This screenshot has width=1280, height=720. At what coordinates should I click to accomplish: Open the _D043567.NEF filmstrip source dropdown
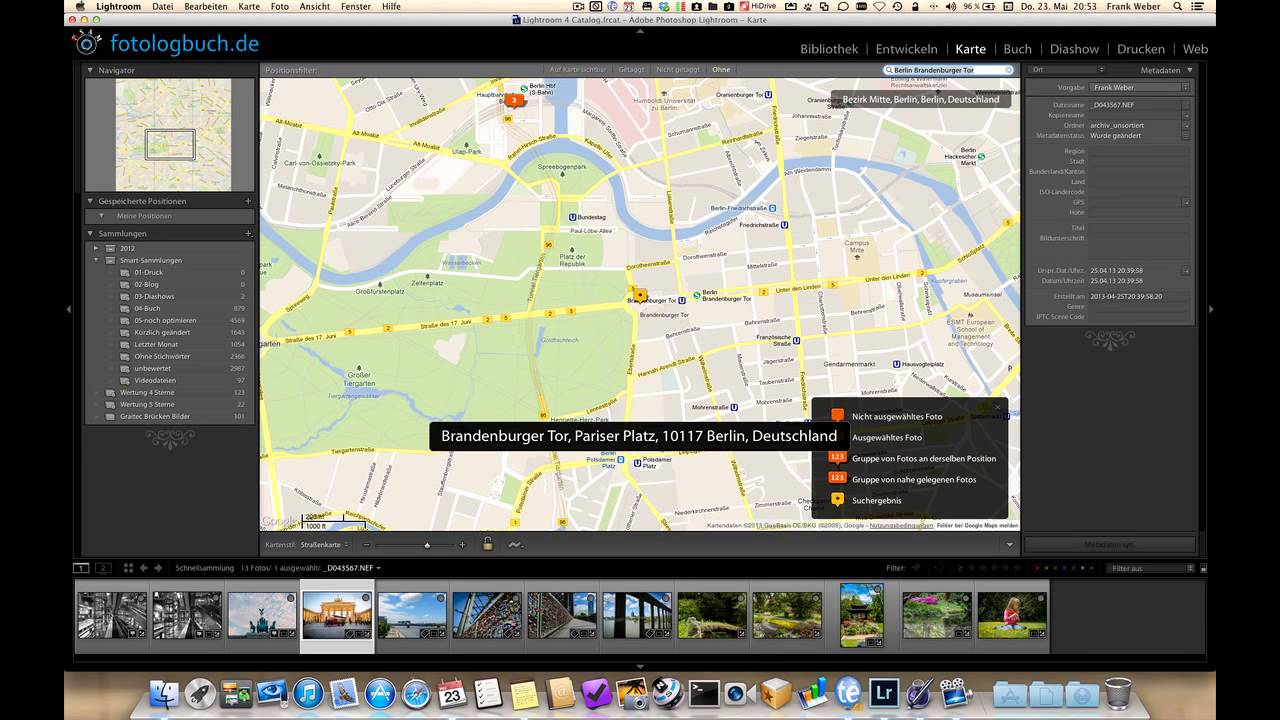click(352, 568)
